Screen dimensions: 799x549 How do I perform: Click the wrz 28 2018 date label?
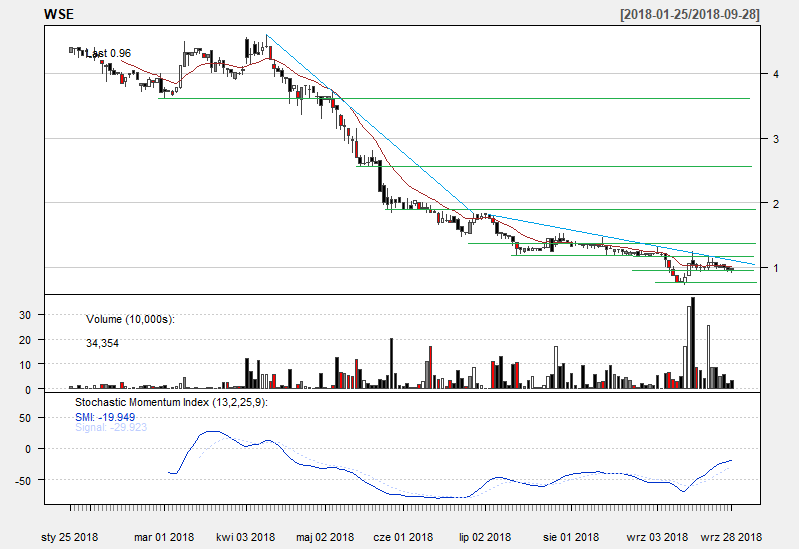click(731, 537)
